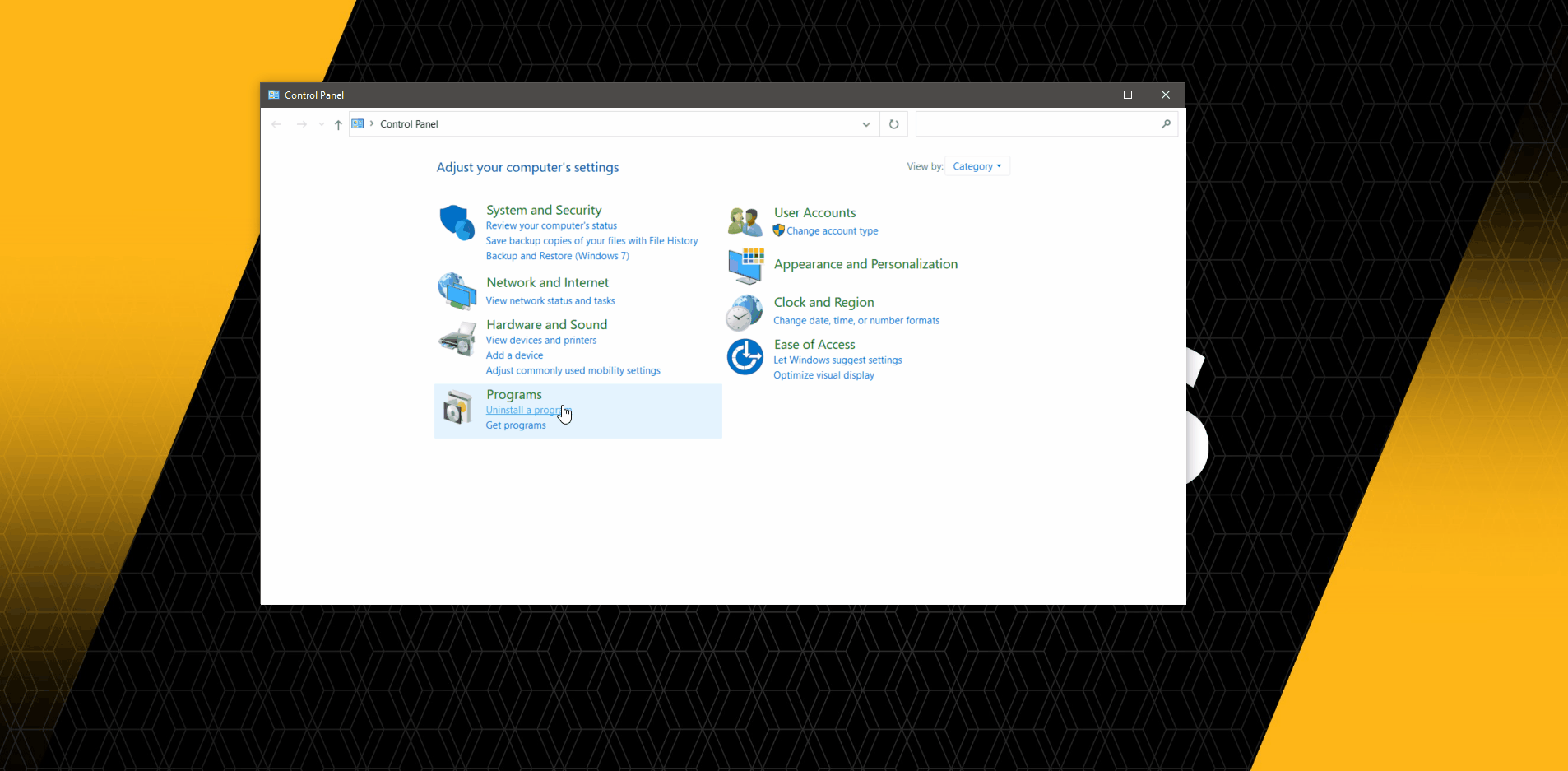The height and width of the screenshot is (771, 1568).
Task: Open the recent locations dropdown arrow
Action: tap(321, 124)
